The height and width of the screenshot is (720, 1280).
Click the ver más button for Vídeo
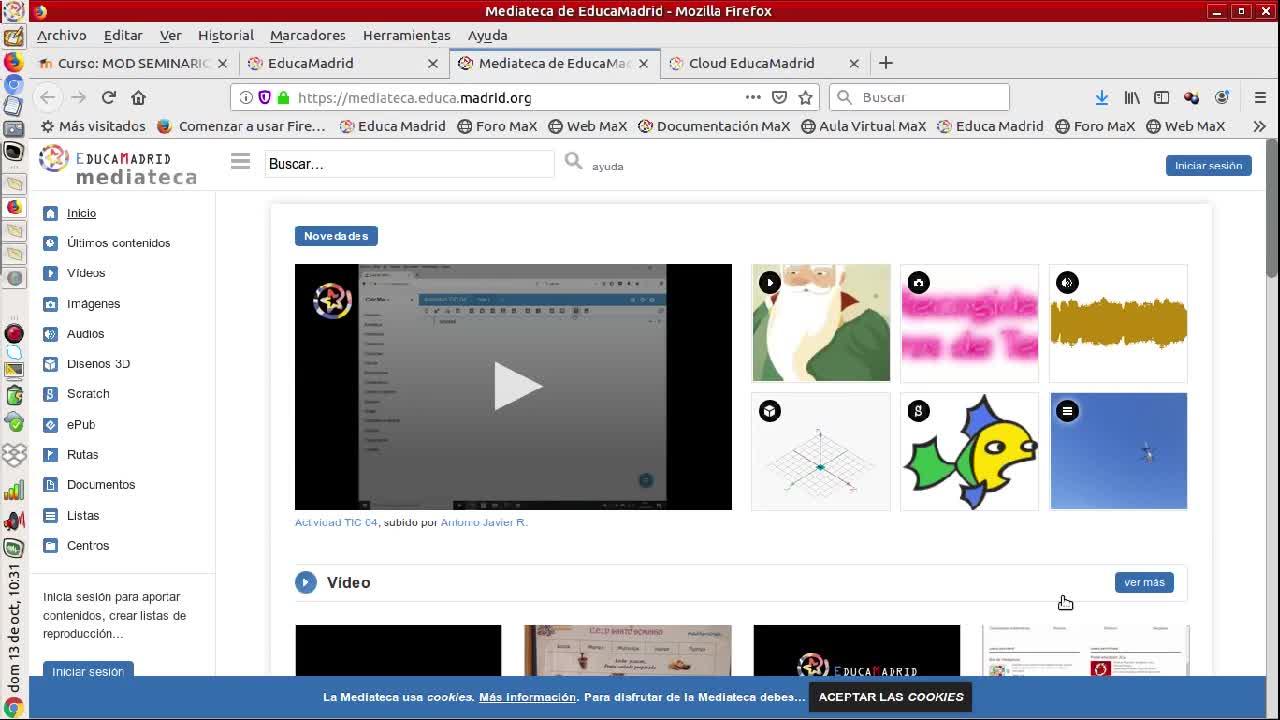(1144, 582)
